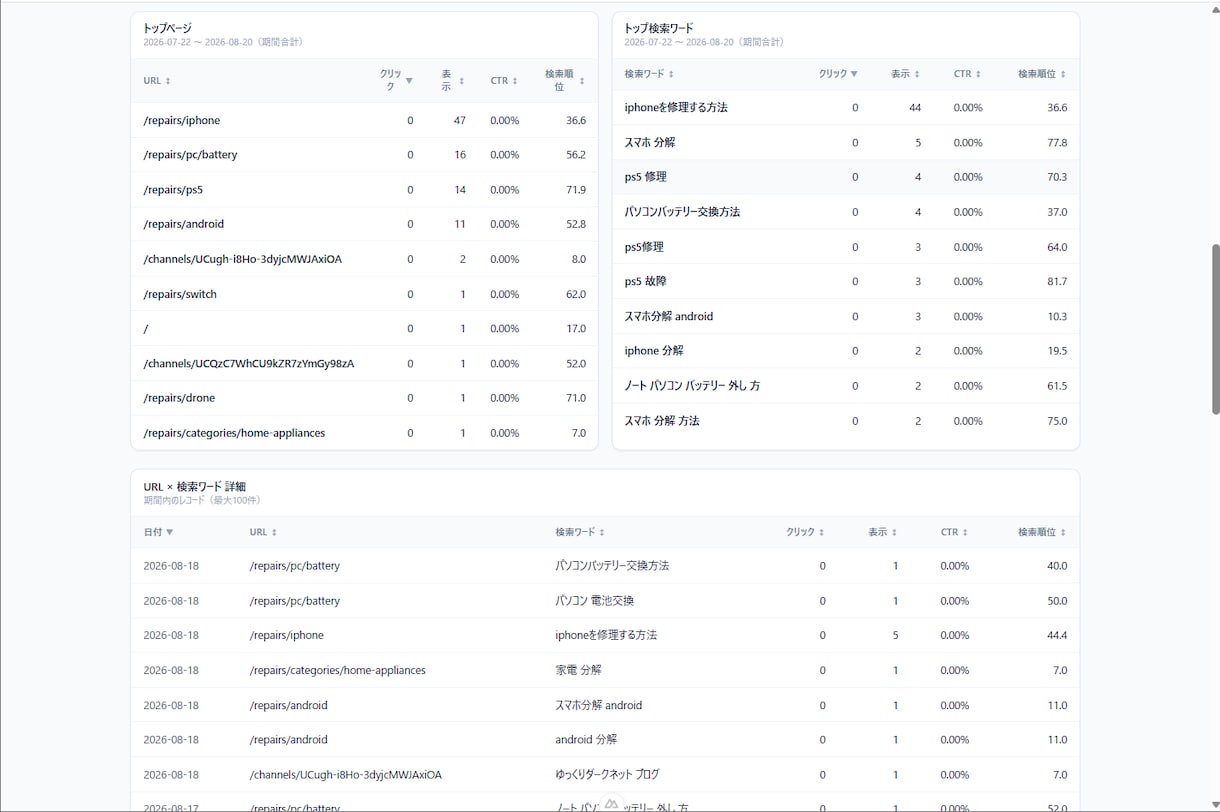
Task: Select /repairs/pc/battery row in トップページ
Action: (364, 155)
